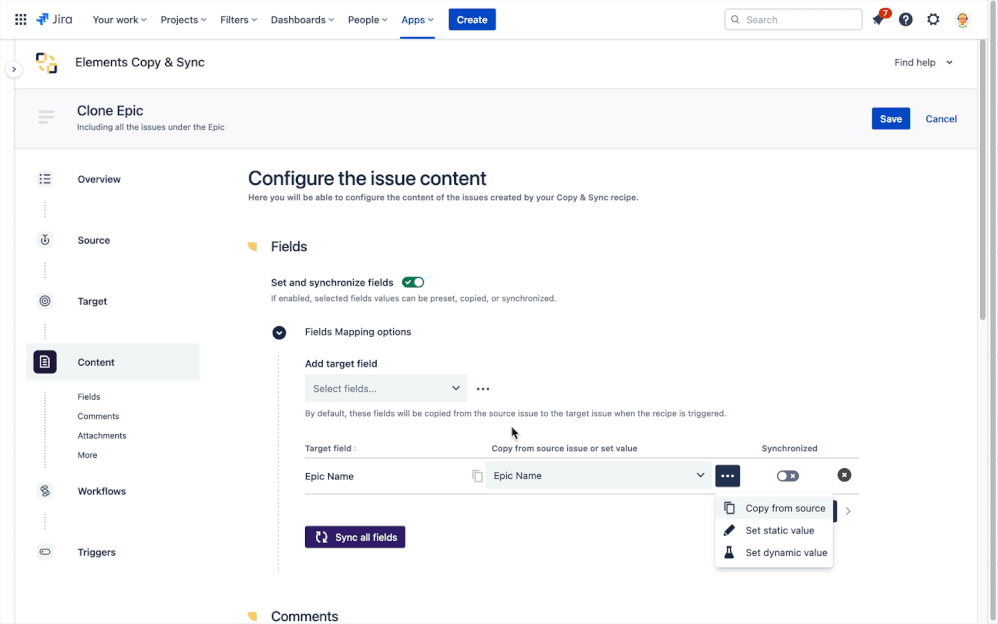
Task: Open the Filters menu
Action: (x=238, y=20)
